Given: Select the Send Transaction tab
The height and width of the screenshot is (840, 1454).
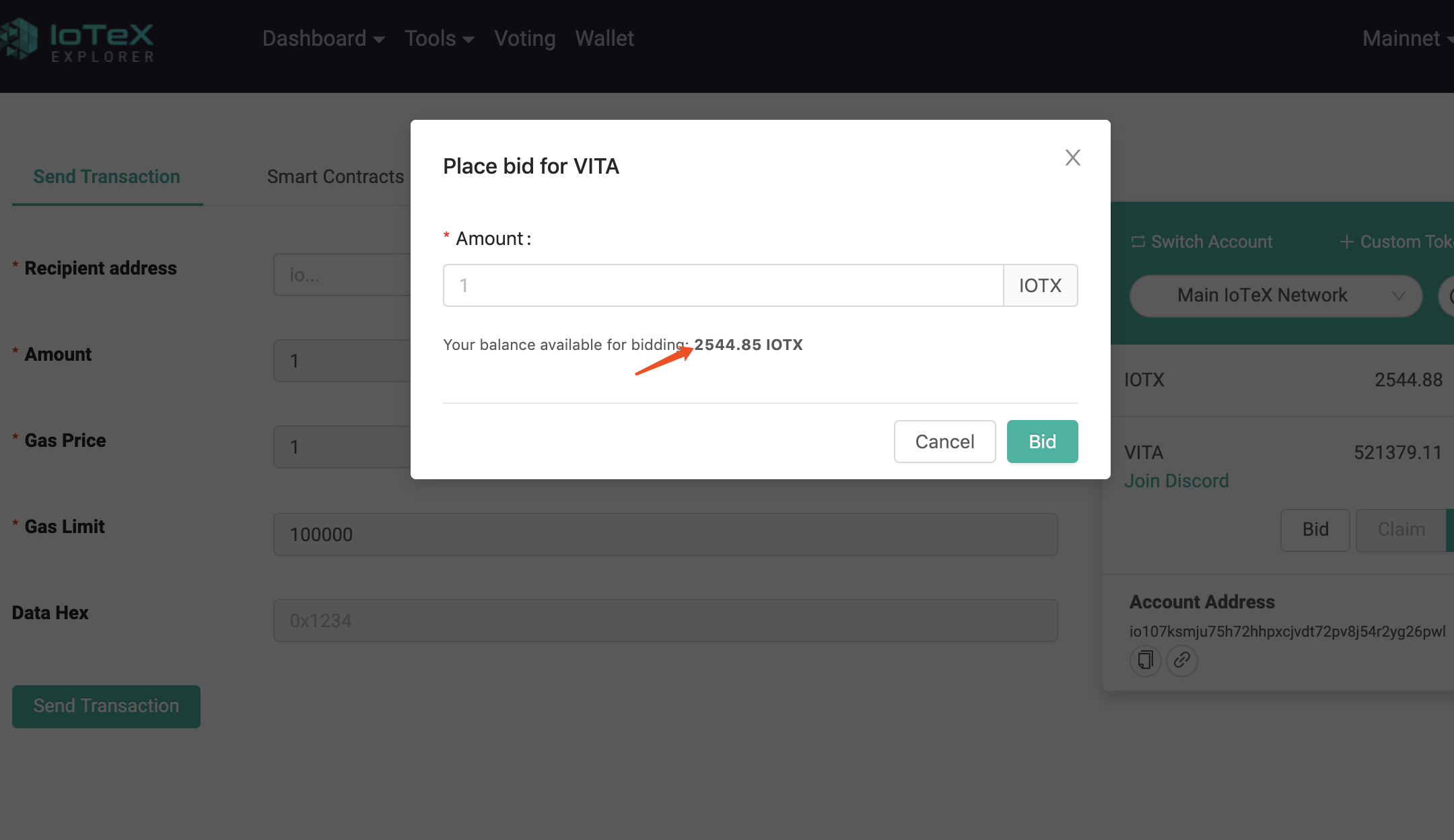Looking at the screenshot, I should 106,176.
